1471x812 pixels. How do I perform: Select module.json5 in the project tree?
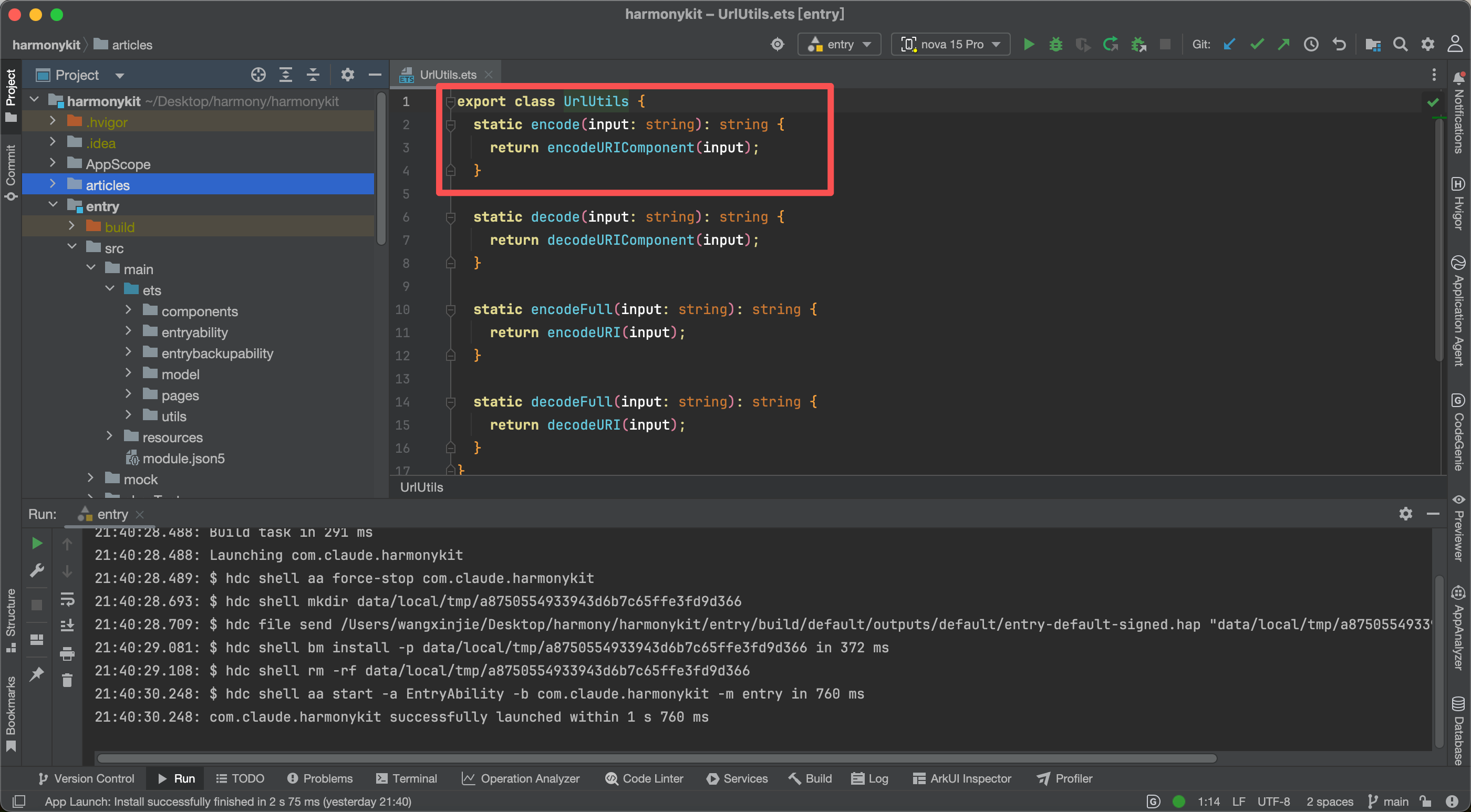[183, 458]
